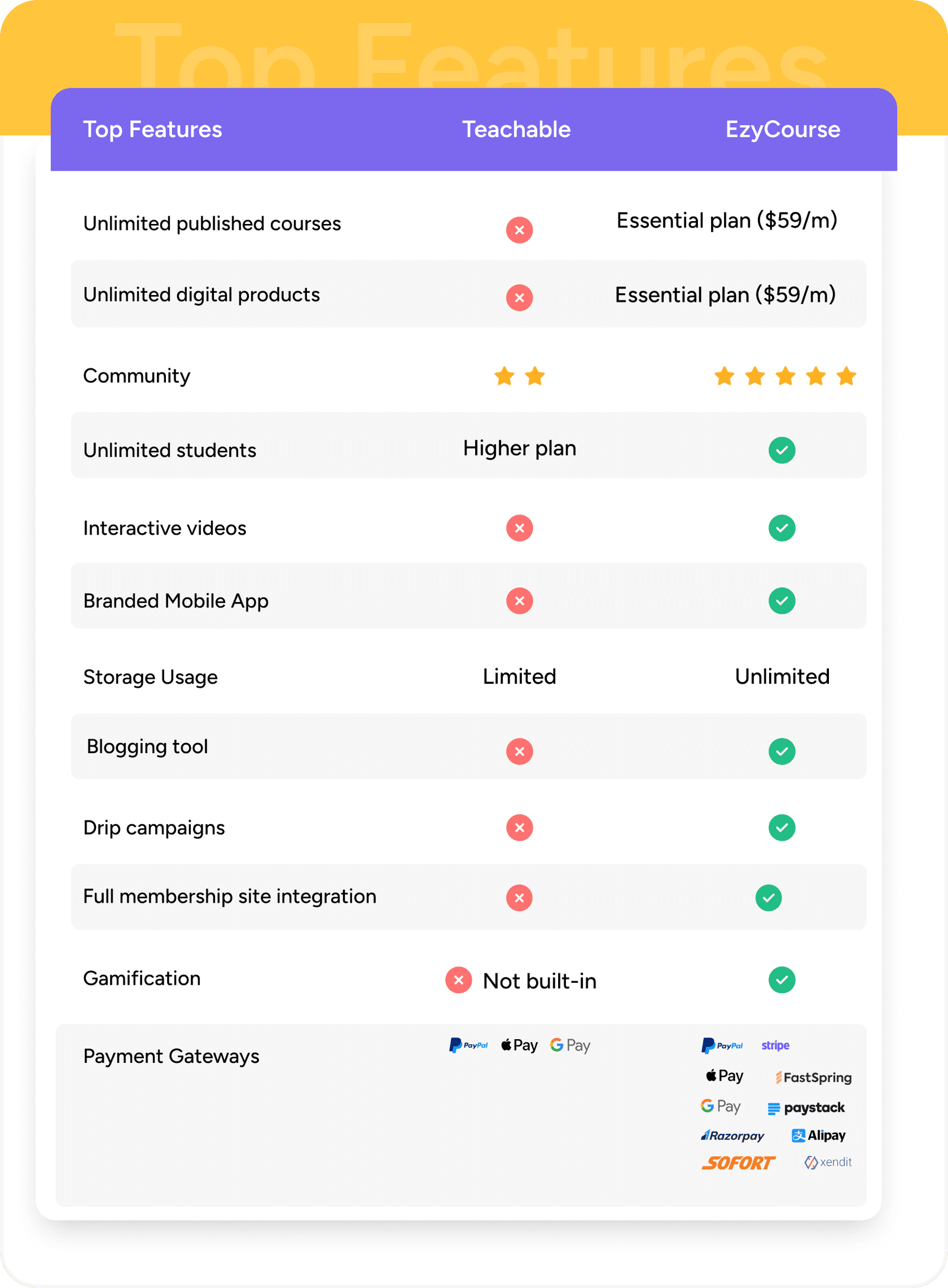Click the Stripe logo under EzyCourse gateways
The height and width of the screenshot is (1288, 948).
775,1046
